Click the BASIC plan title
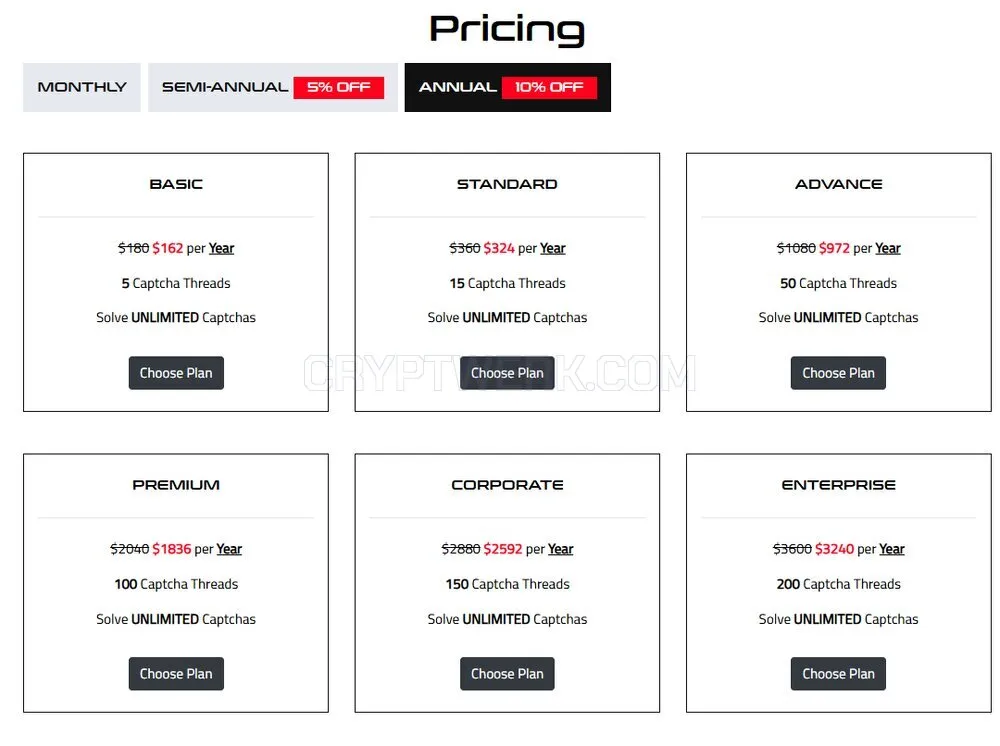 (176, 184)
